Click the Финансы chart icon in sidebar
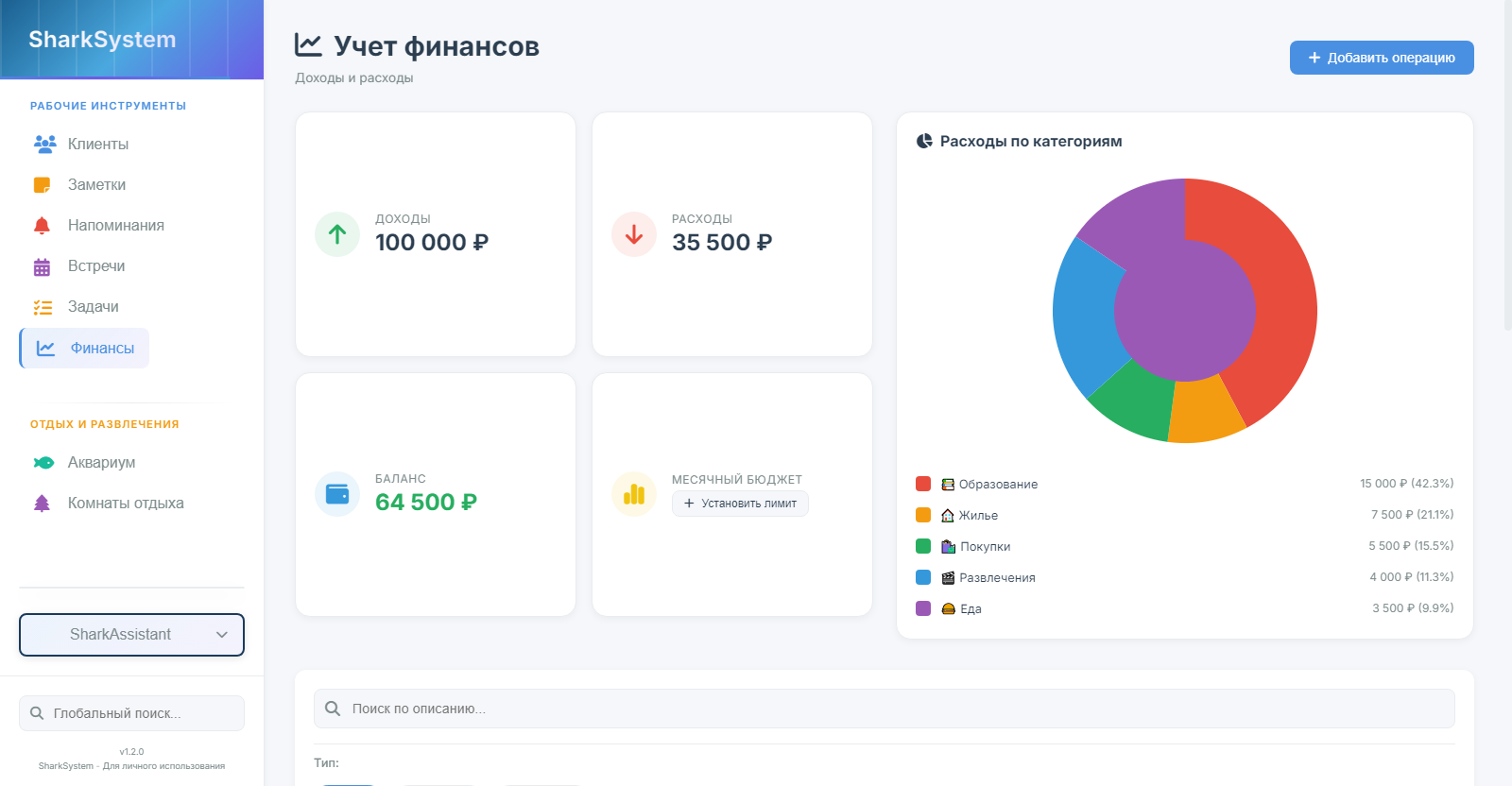Viewport: 1512px width, 786px height. (x=45, y=349)
